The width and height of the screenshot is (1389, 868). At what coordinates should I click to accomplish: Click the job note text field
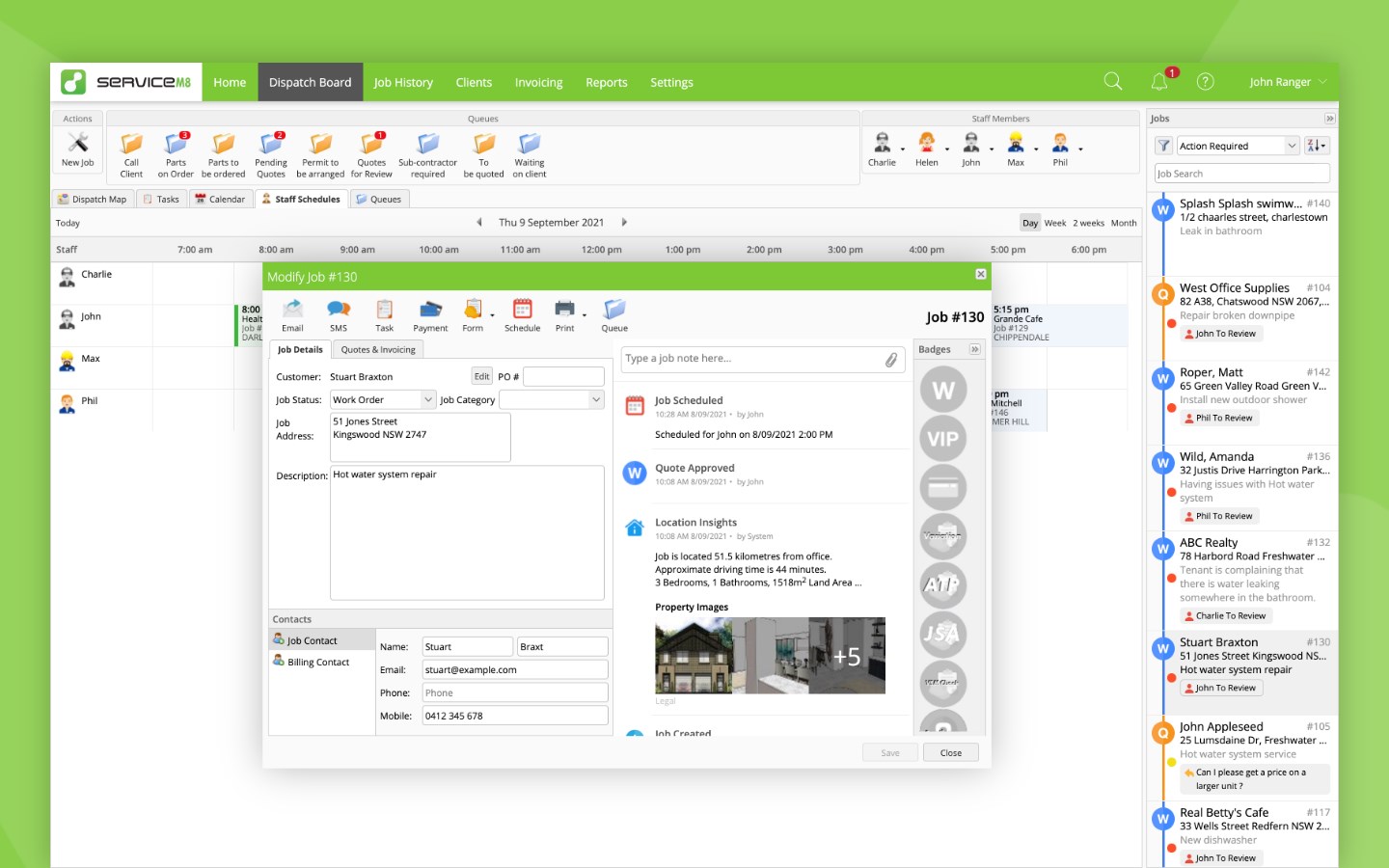coord(762,360)
